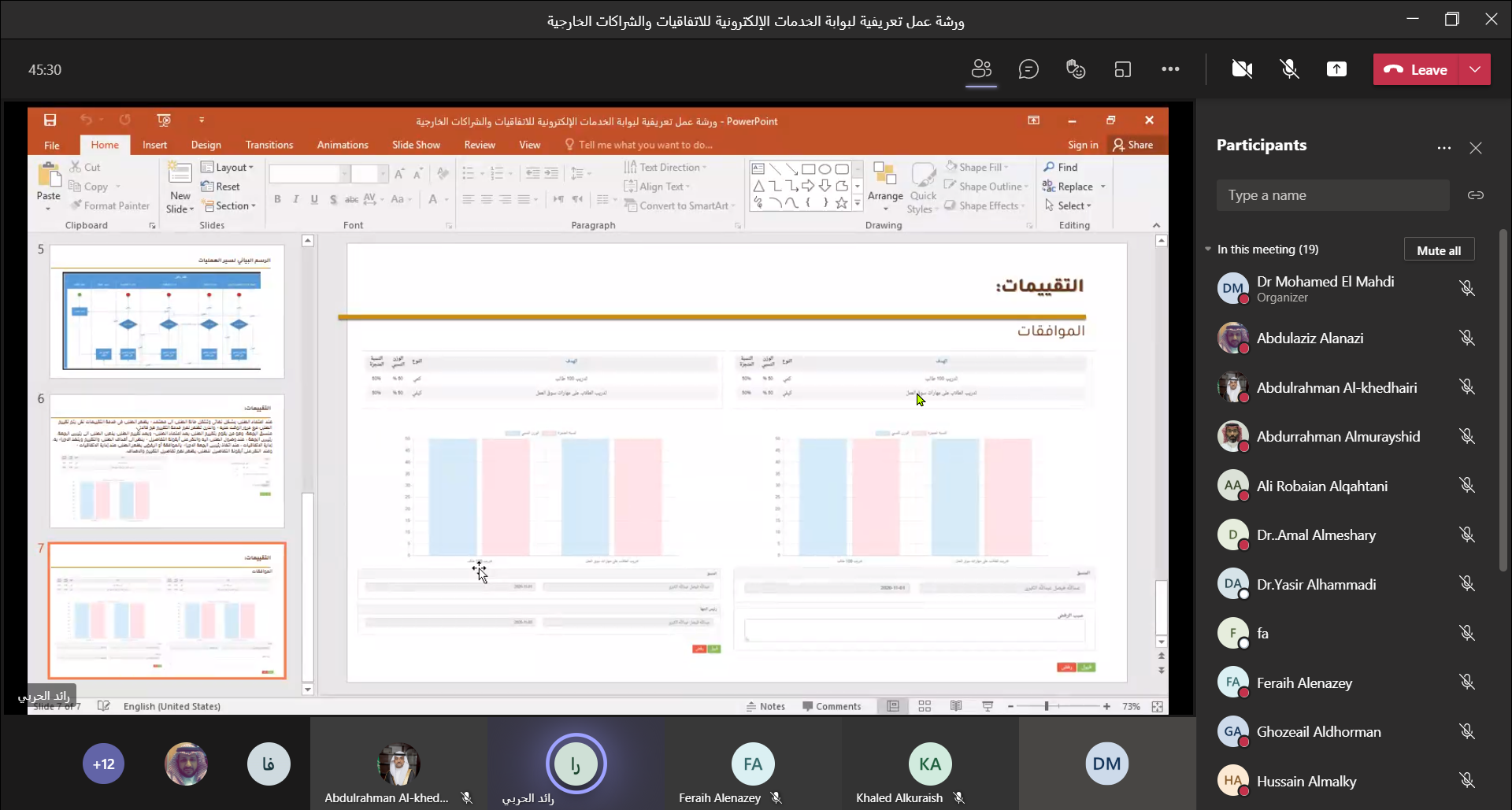This screenshot has height=810, width=1512.
Task: Close the Participants panel
Action: click(x=1475, y=148)
